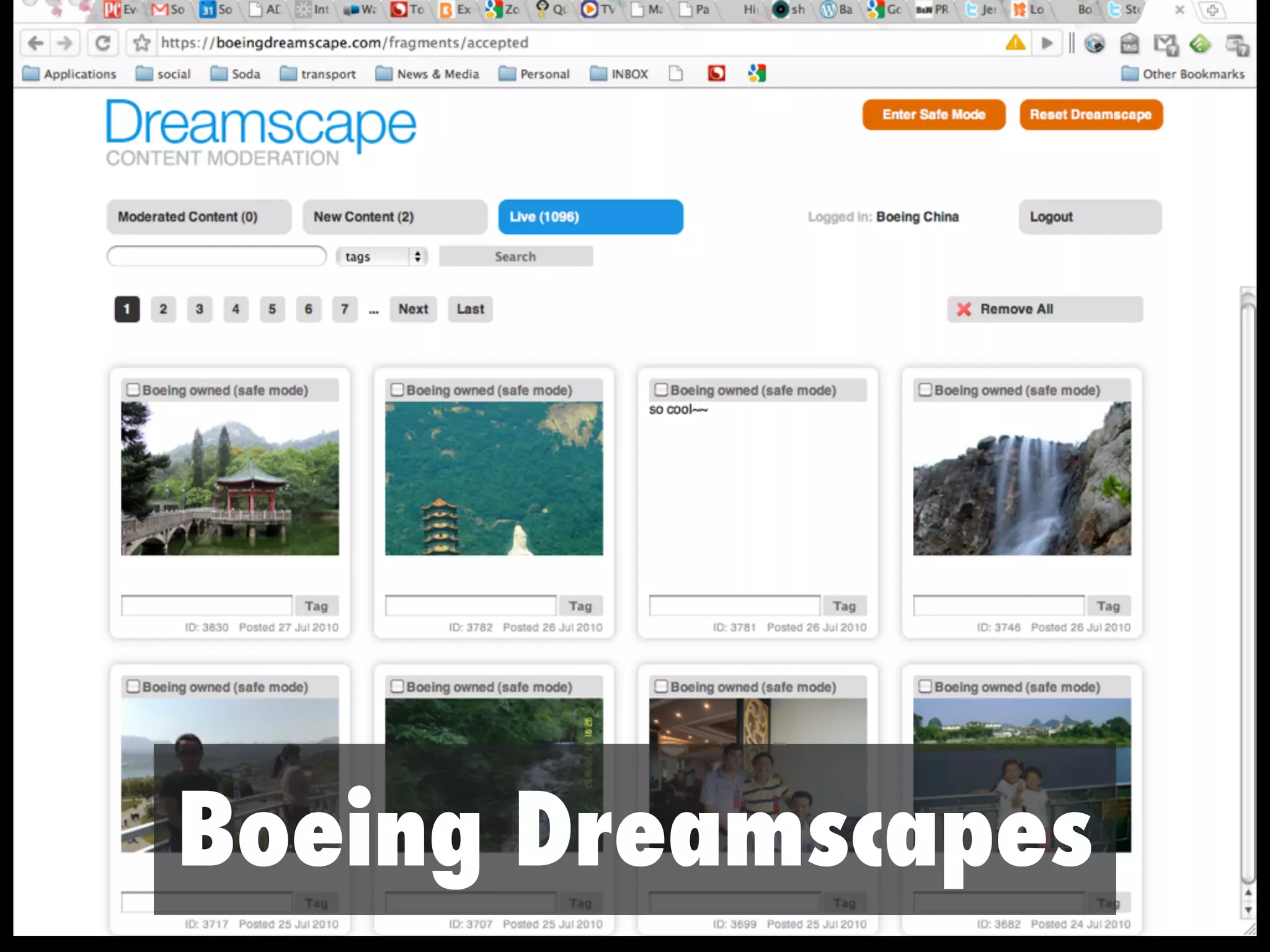Open the Applications bookmarks folder
1270x952 pixels.
[69, 74]
